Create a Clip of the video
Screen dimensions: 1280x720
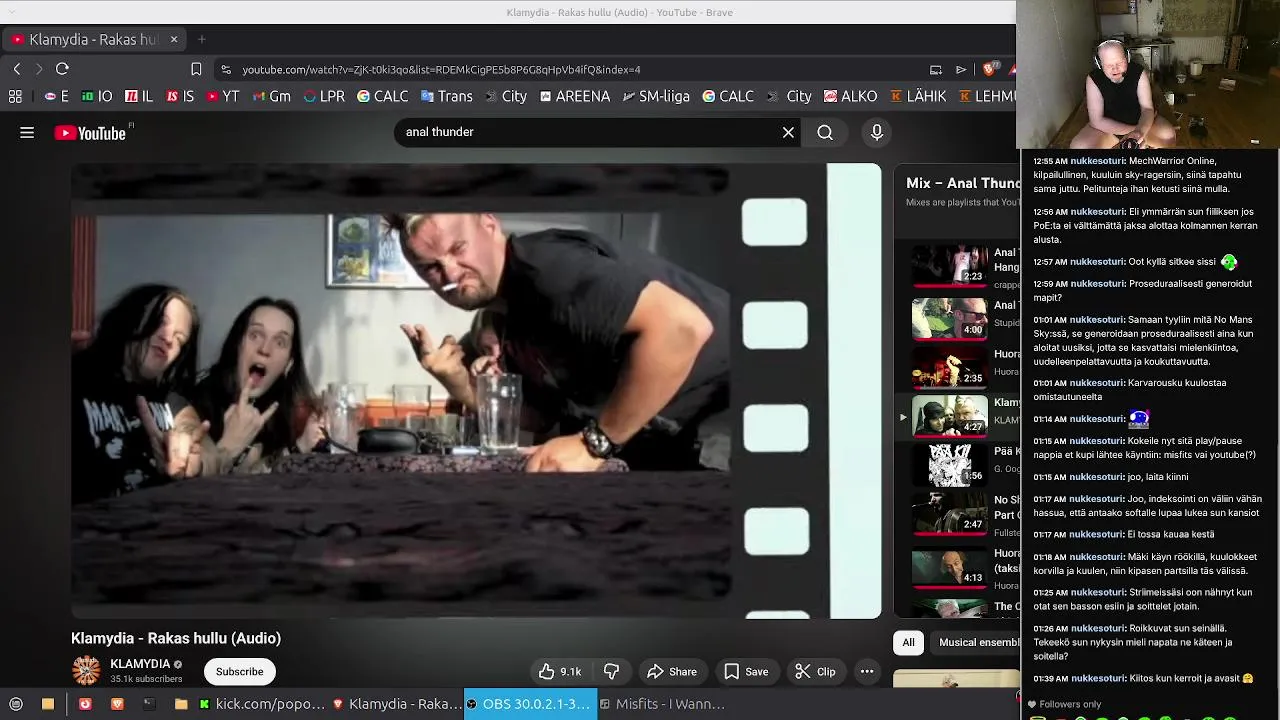point(815,672)
